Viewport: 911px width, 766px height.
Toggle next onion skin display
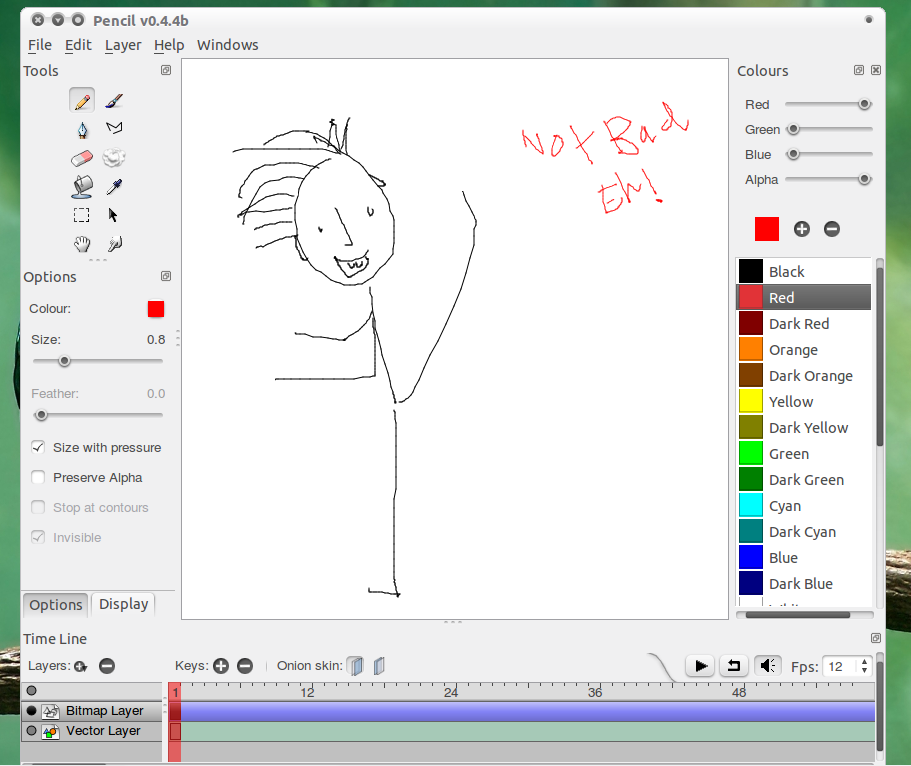378,665
